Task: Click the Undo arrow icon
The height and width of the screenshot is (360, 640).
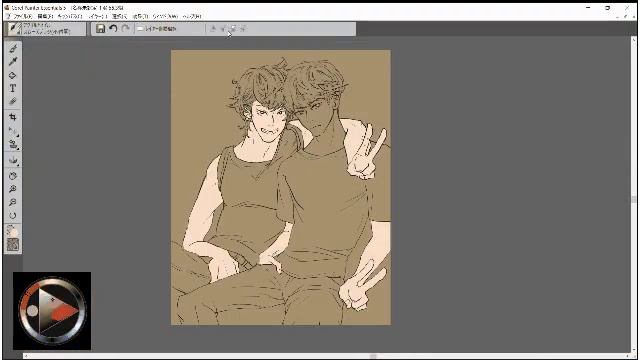Action: tap(113, 29)
